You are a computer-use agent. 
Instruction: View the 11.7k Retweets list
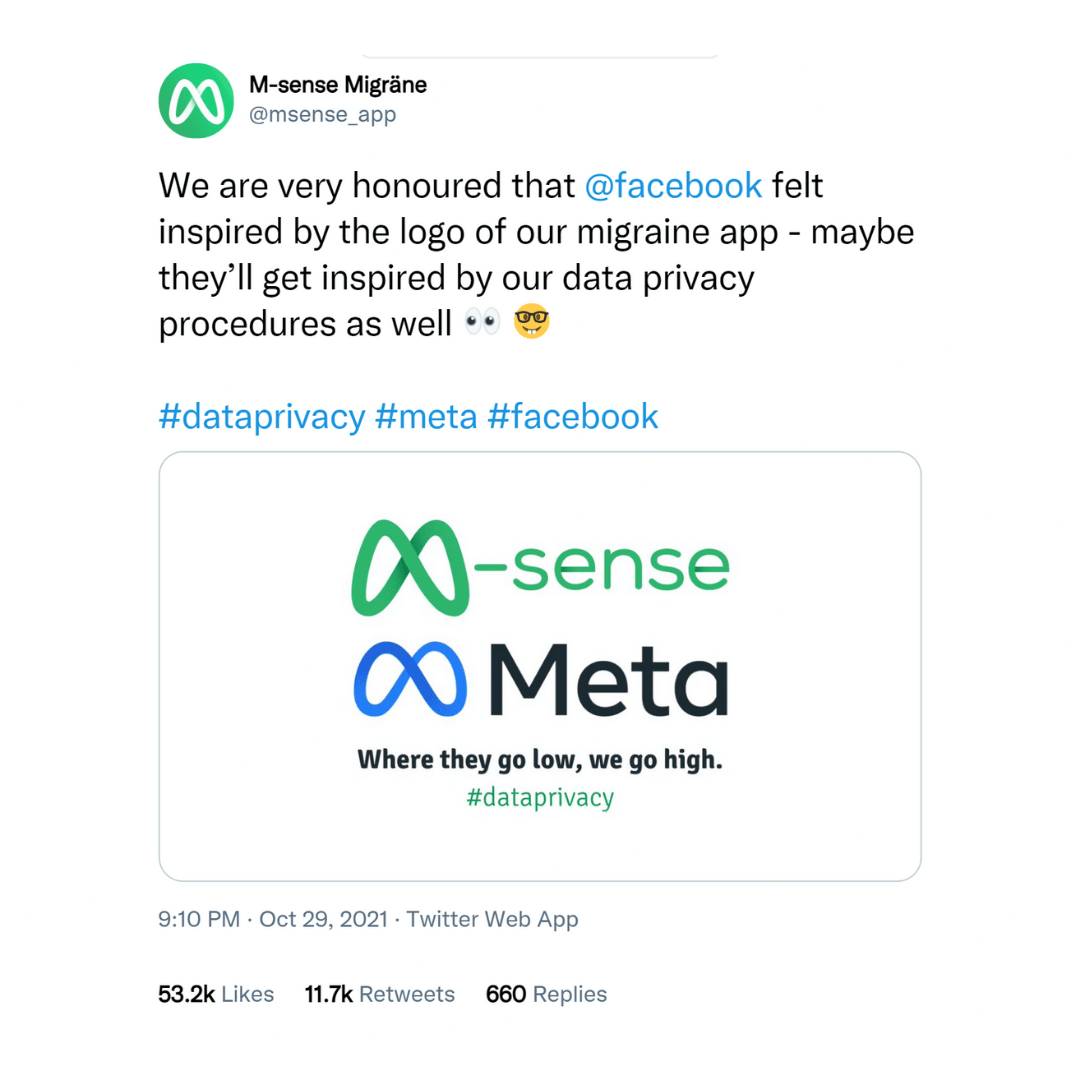coord(380,994)
